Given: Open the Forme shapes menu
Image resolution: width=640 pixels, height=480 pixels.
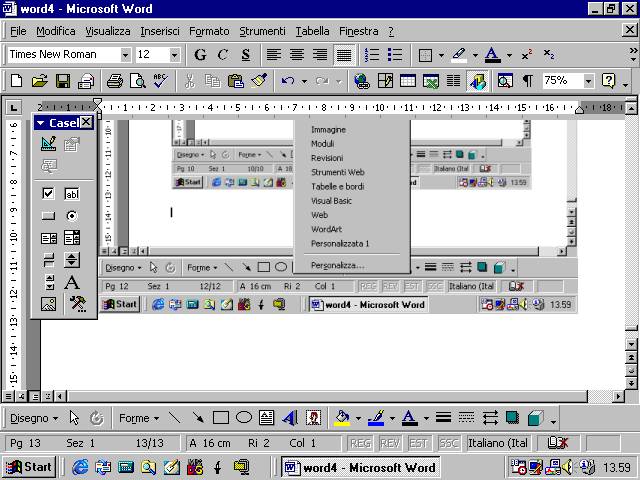Looking at the screenshot, I should coord(139,418).
